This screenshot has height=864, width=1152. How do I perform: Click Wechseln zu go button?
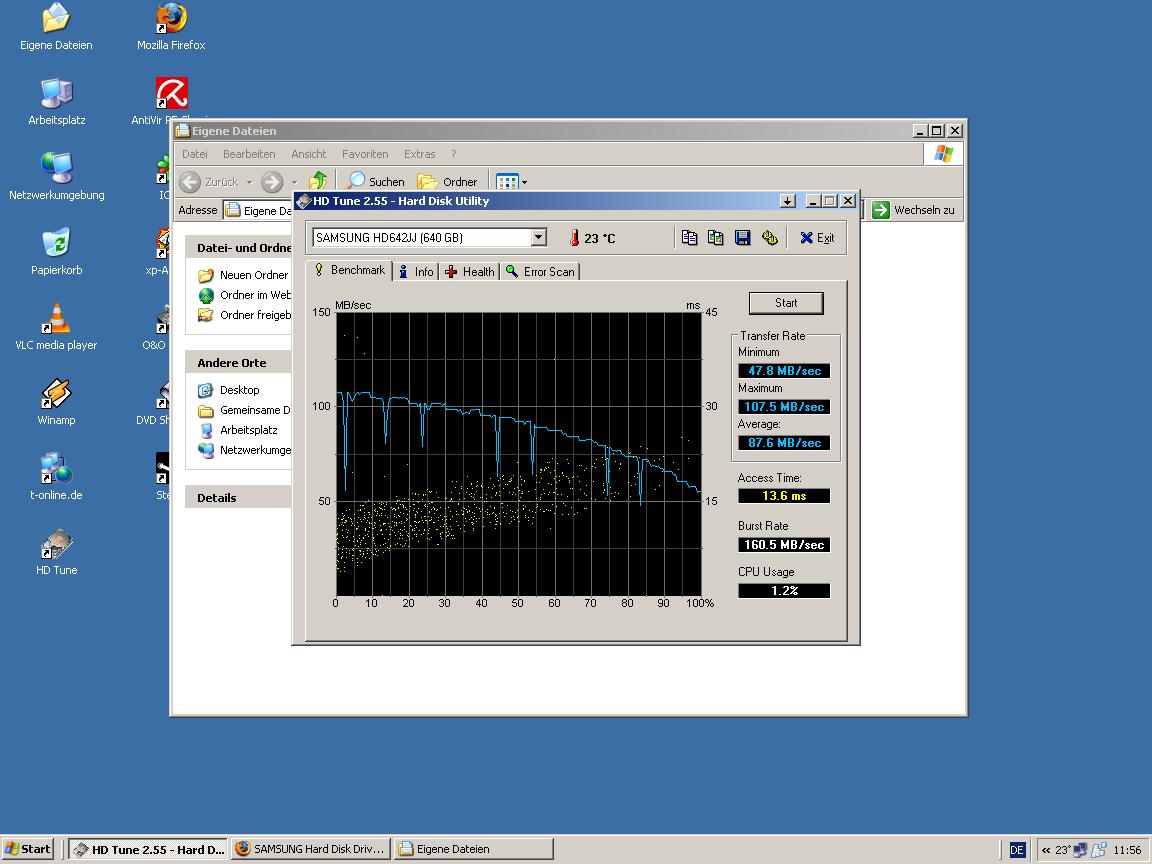913,210
